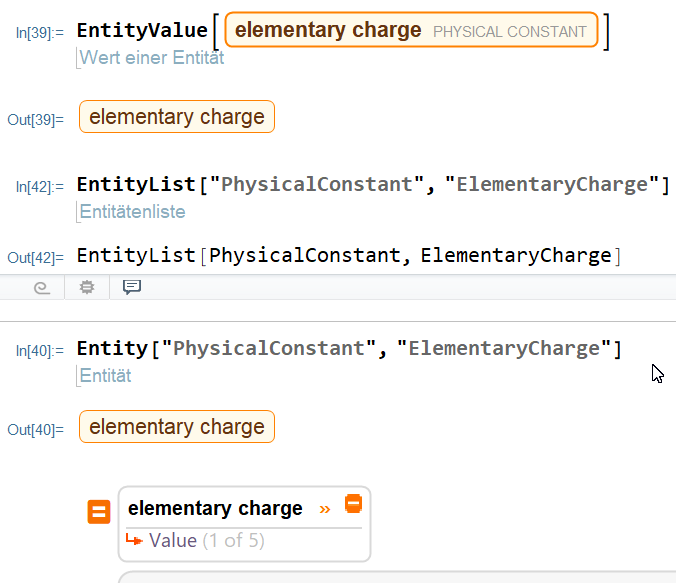
Task: Select the Out[42] cell label
Action: [36, 258]
